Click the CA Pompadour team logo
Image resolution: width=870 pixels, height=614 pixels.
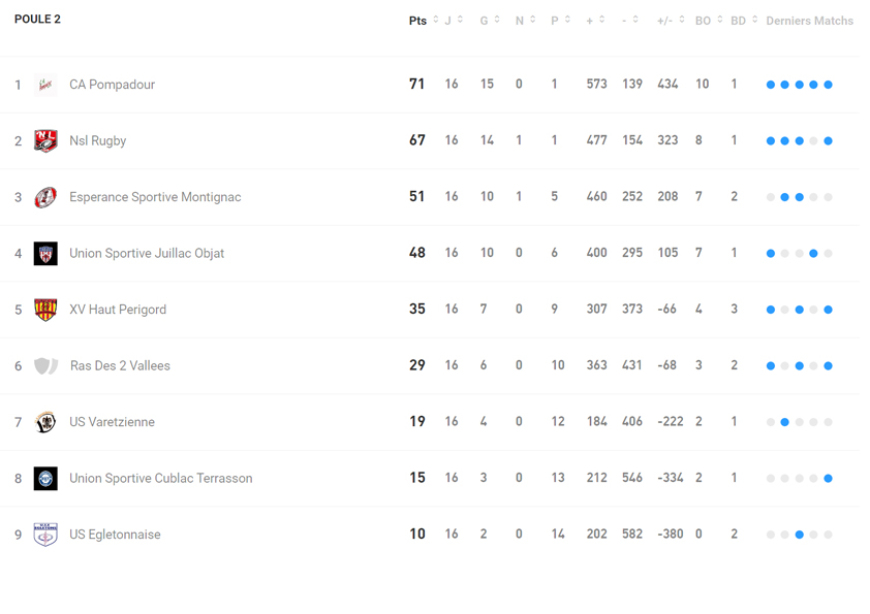click(x=45, y=85)
